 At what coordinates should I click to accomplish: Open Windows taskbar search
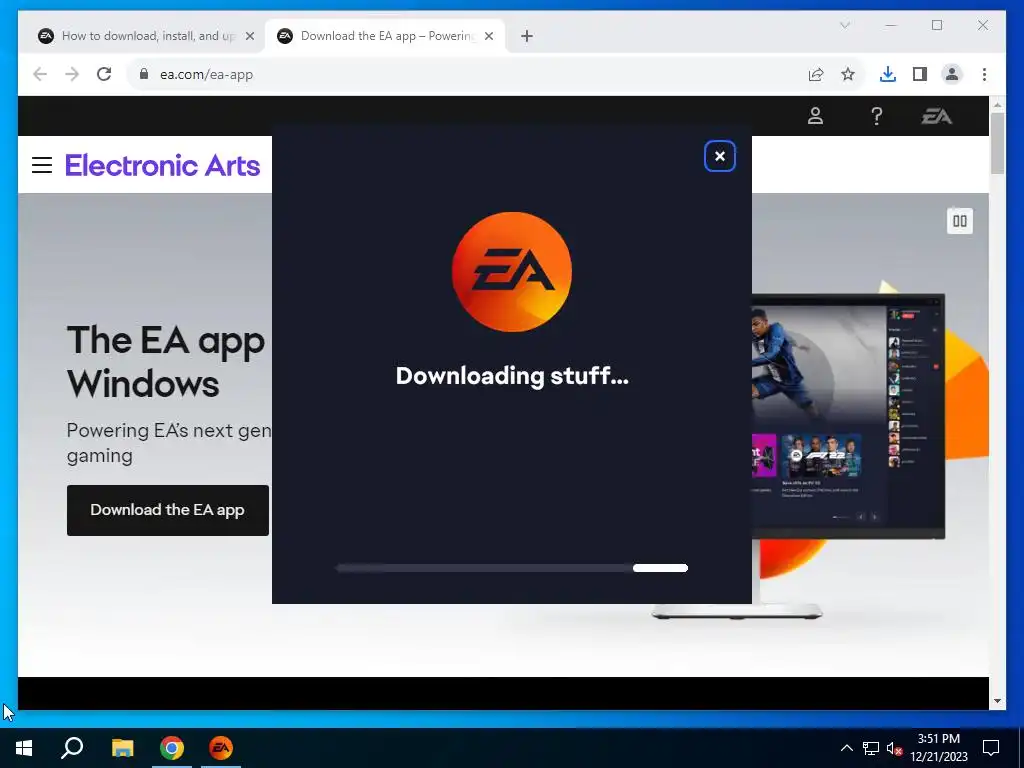pos(72,748)
